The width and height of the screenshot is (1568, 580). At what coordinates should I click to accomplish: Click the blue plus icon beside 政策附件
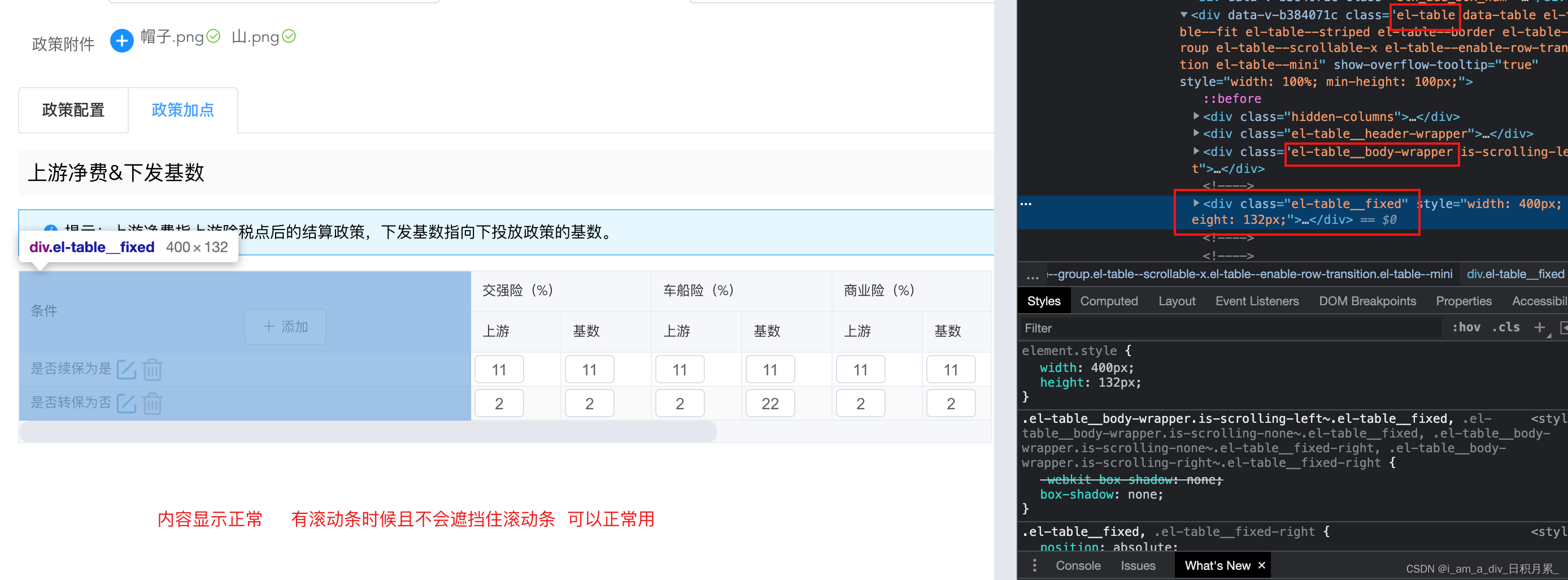[x=122, y=40]
